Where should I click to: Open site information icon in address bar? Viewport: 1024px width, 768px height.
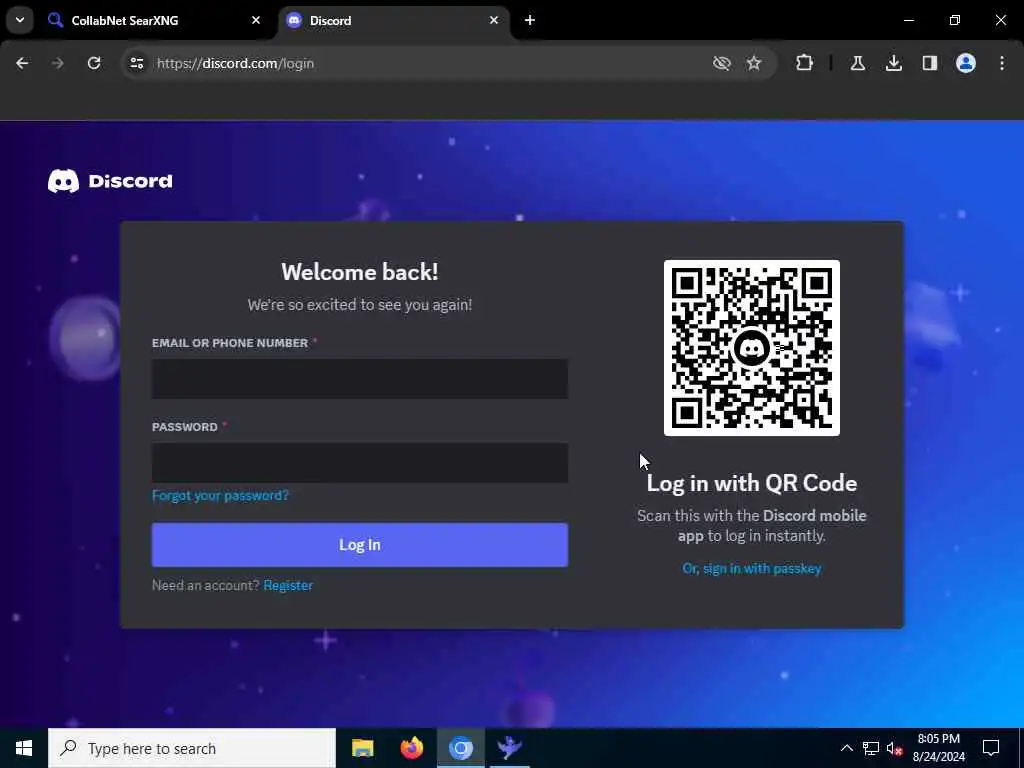136,63
